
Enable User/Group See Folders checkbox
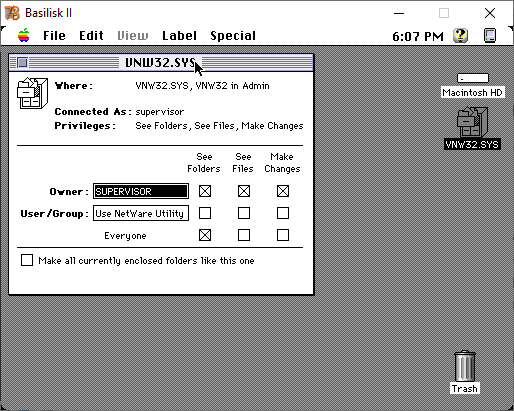(205, 213)
